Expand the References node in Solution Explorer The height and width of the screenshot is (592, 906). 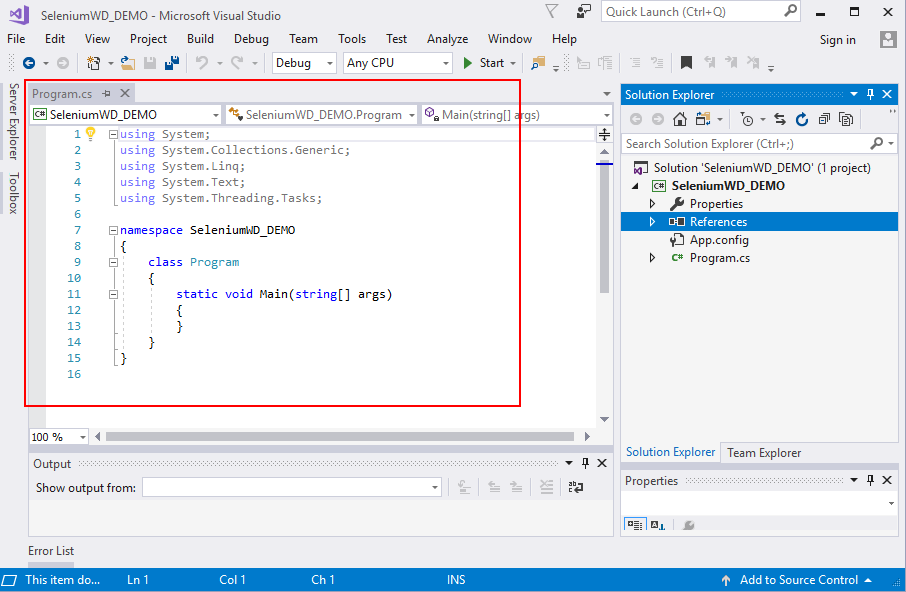tap(652, 222)
